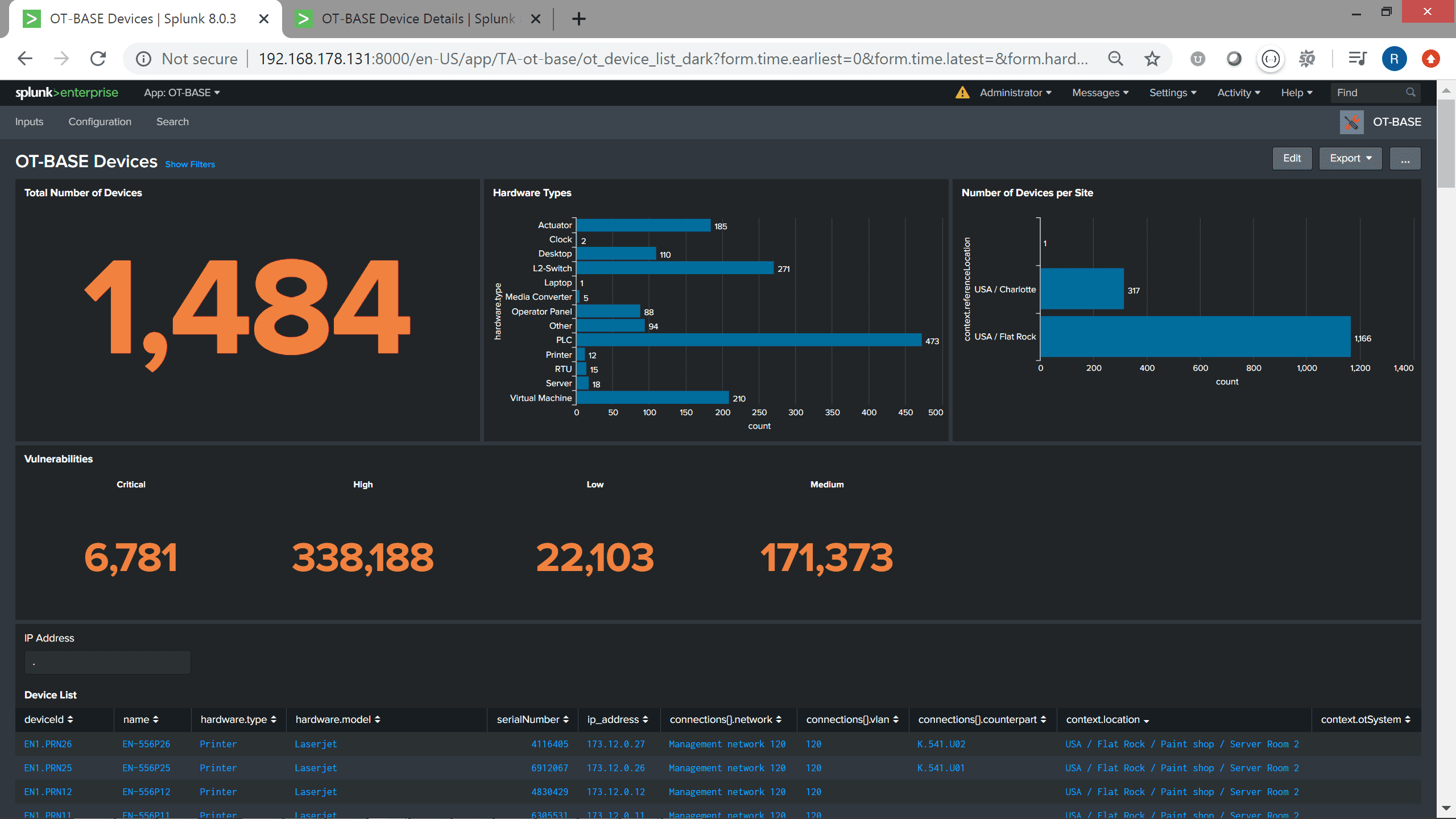Open the Configuration menu item
The height and width of the screenshot is (819, 1456).
pos(100,122)
